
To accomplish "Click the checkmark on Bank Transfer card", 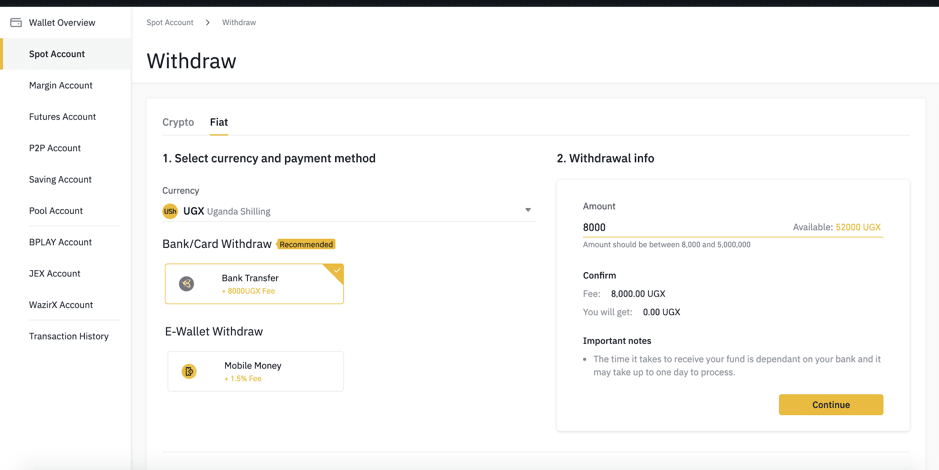I will (337, 271).
